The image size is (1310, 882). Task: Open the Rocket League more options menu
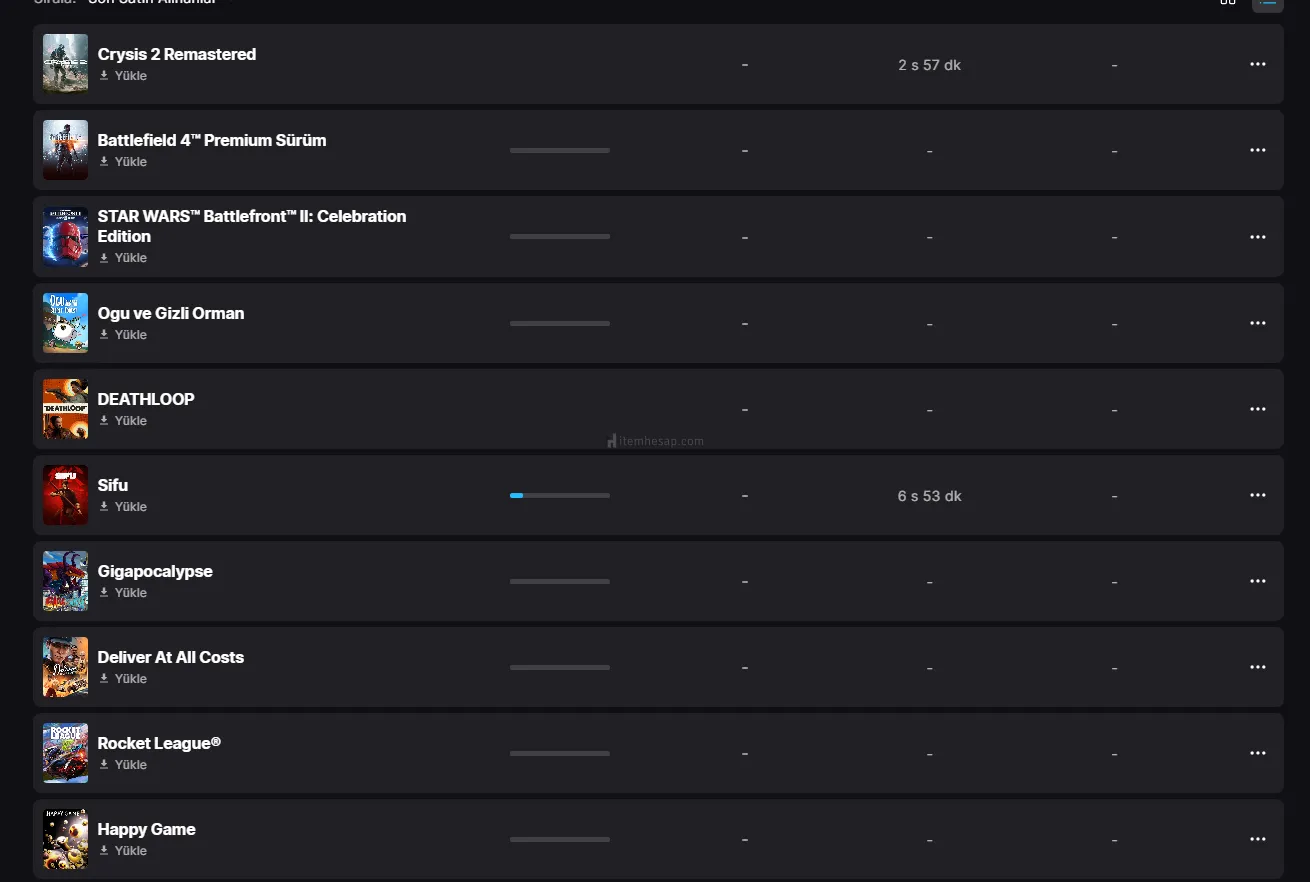tap(1258, 753)
